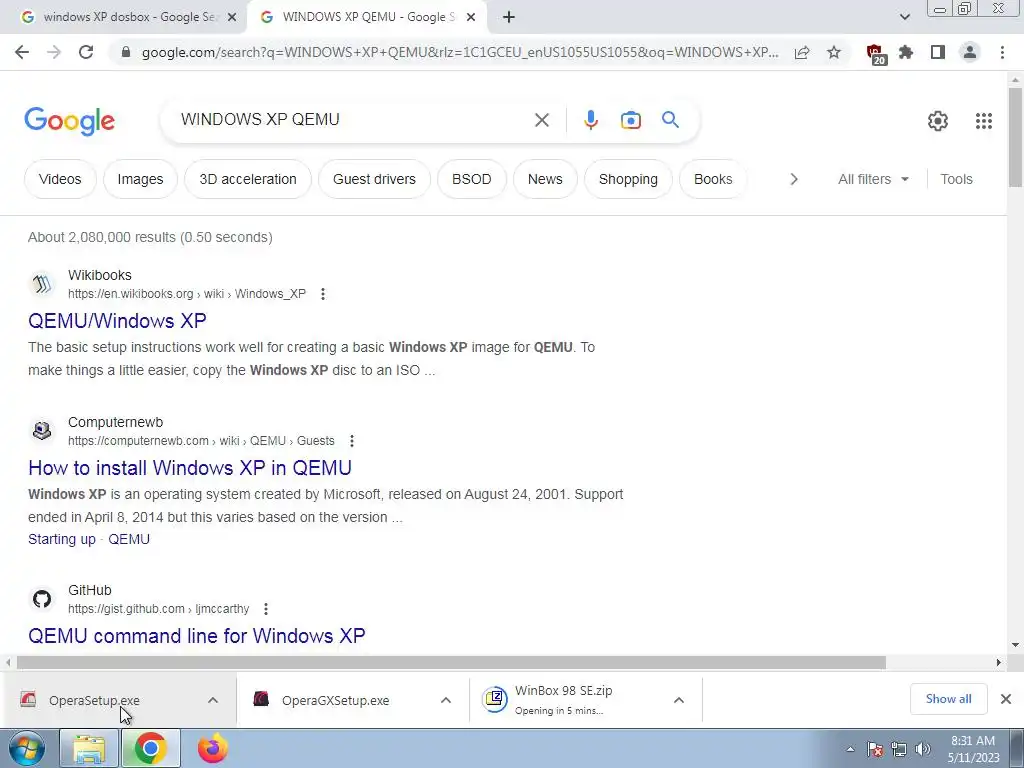Open the share this page icon

[x=802, y=52]
